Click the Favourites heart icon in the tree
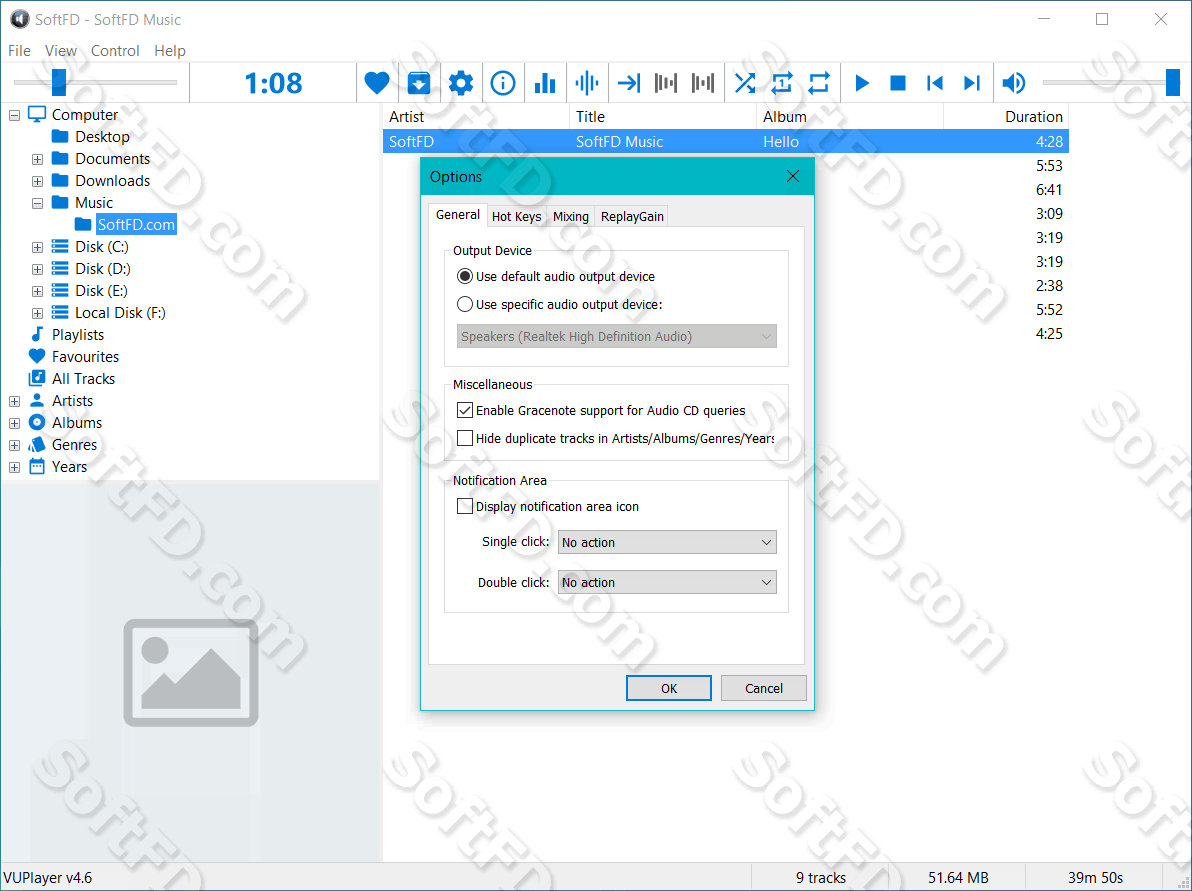The height and width of the screenshot is (891, 1192). [36, 356]
